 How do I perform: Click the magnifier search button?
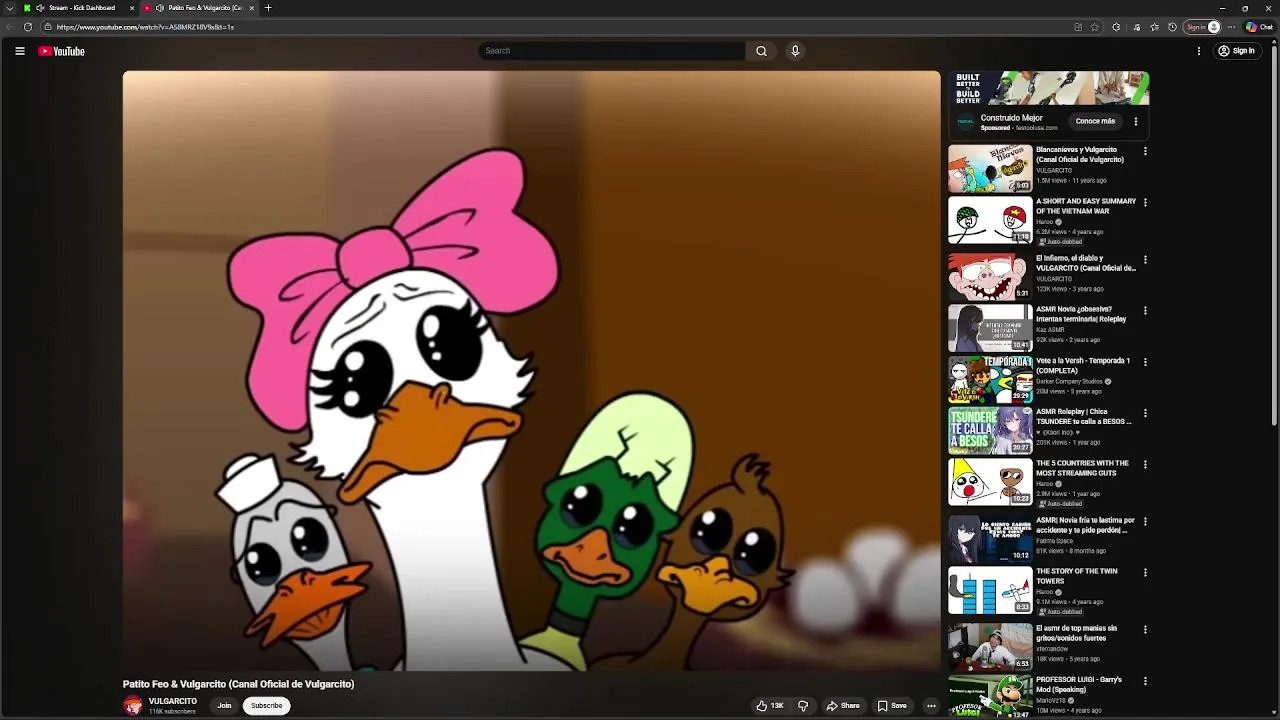761,51
